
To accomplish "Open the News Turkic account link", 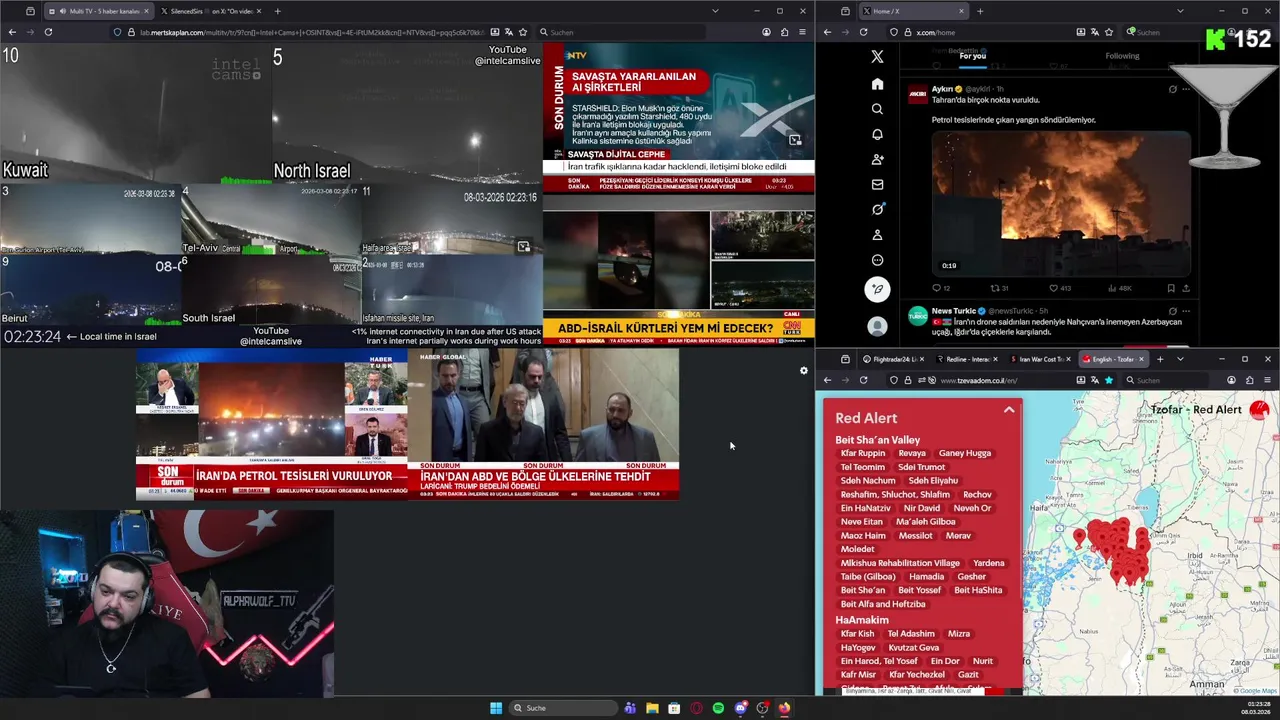I will [x=954, y=311].
